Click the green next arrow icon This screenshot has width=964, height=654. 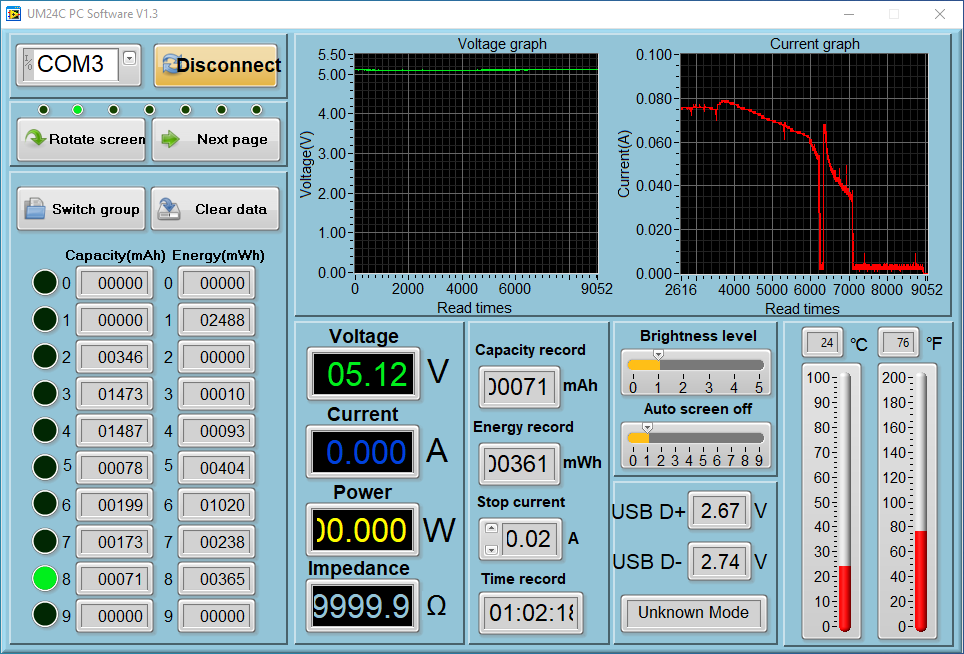170,139
